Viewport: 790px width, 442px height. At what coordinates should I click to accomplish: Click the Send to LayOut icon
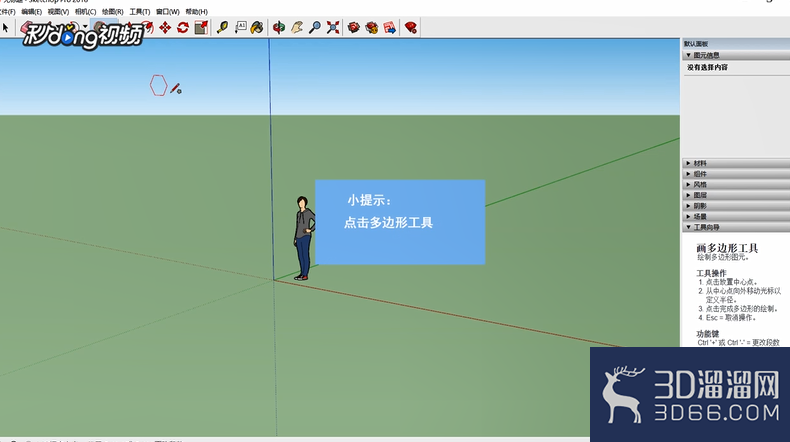[390, 27]
